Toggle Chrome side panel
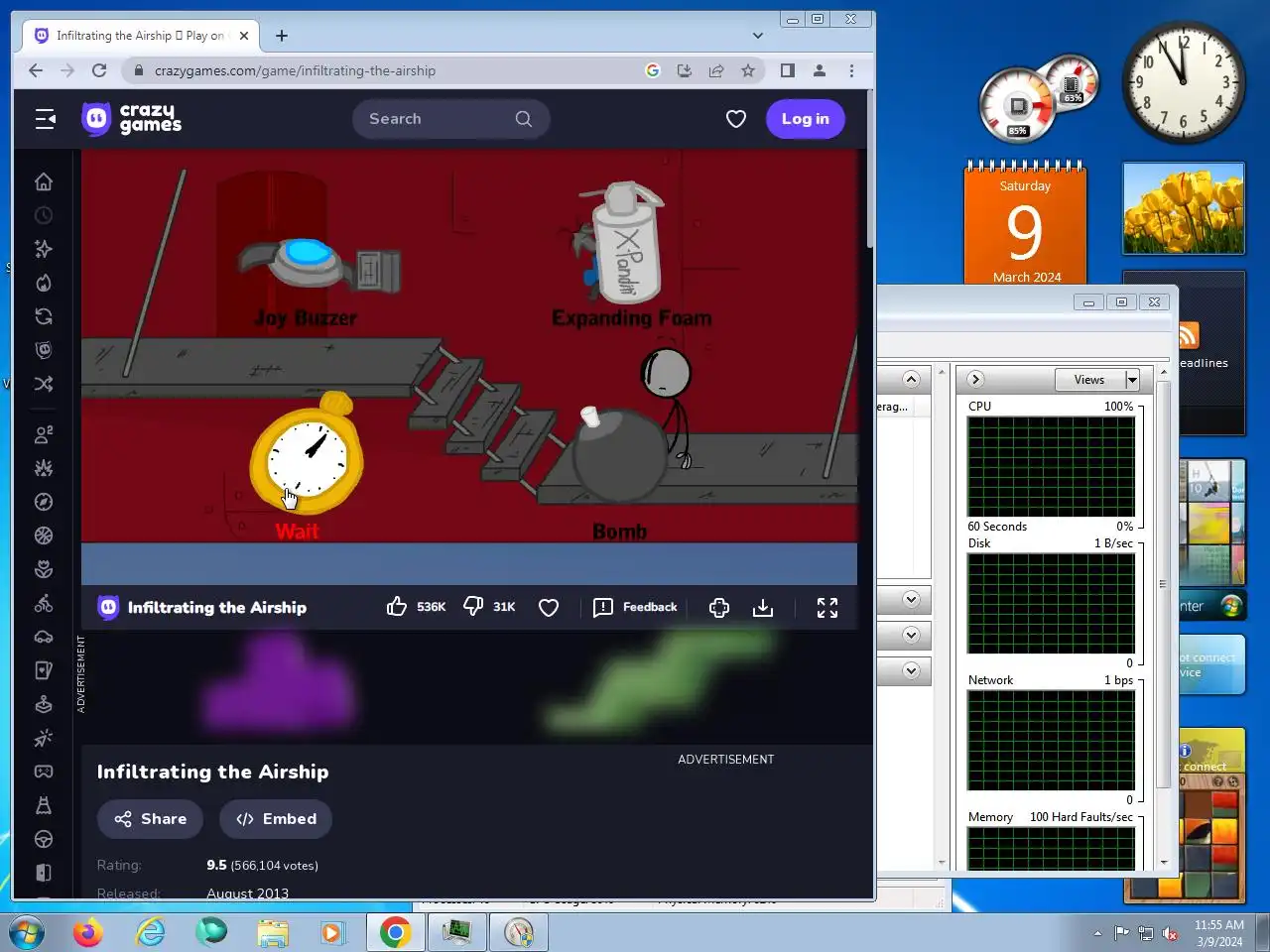This screenshot has width=1270, height=952. pyautogui.click(x=788, y=70)
